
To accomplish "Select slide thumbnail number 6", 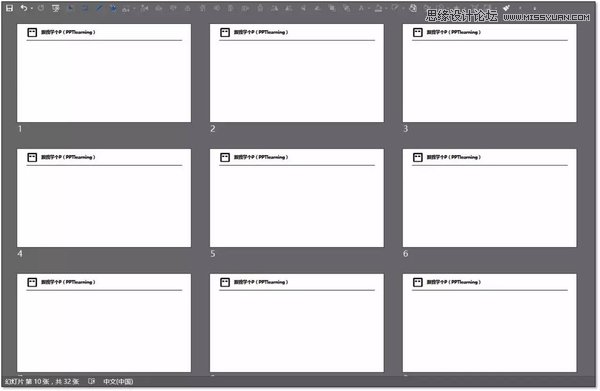I will [489, 198].
